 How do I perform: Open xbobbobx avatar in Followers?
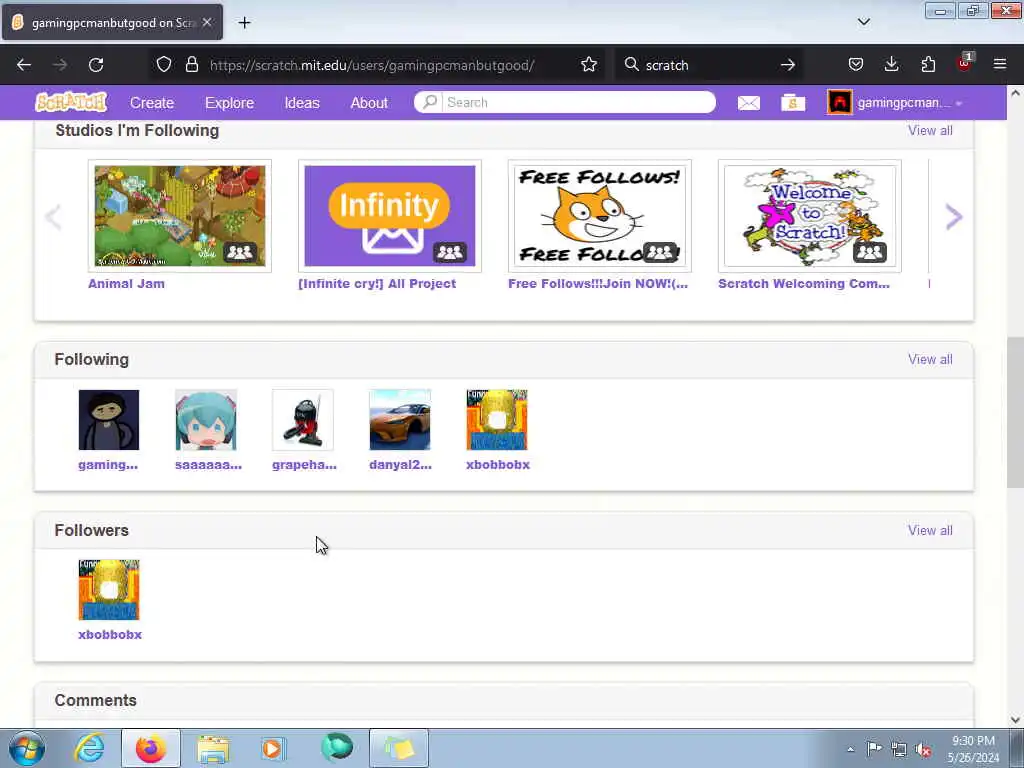tap(108, 590)
